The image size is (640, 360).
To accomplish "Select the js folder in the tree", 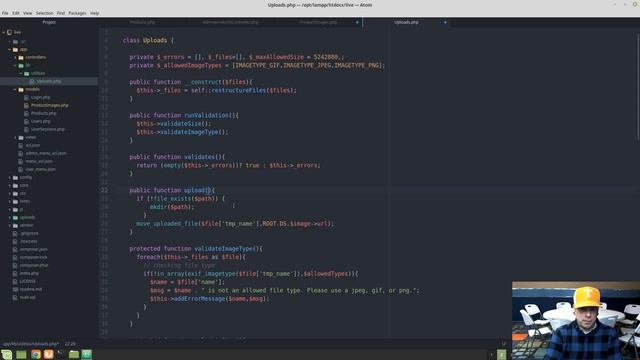I will pos(21,209).
